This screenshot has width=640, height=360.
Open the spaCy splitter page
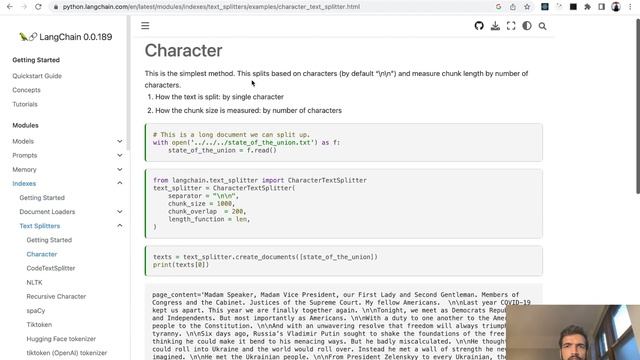pos(36,311)
